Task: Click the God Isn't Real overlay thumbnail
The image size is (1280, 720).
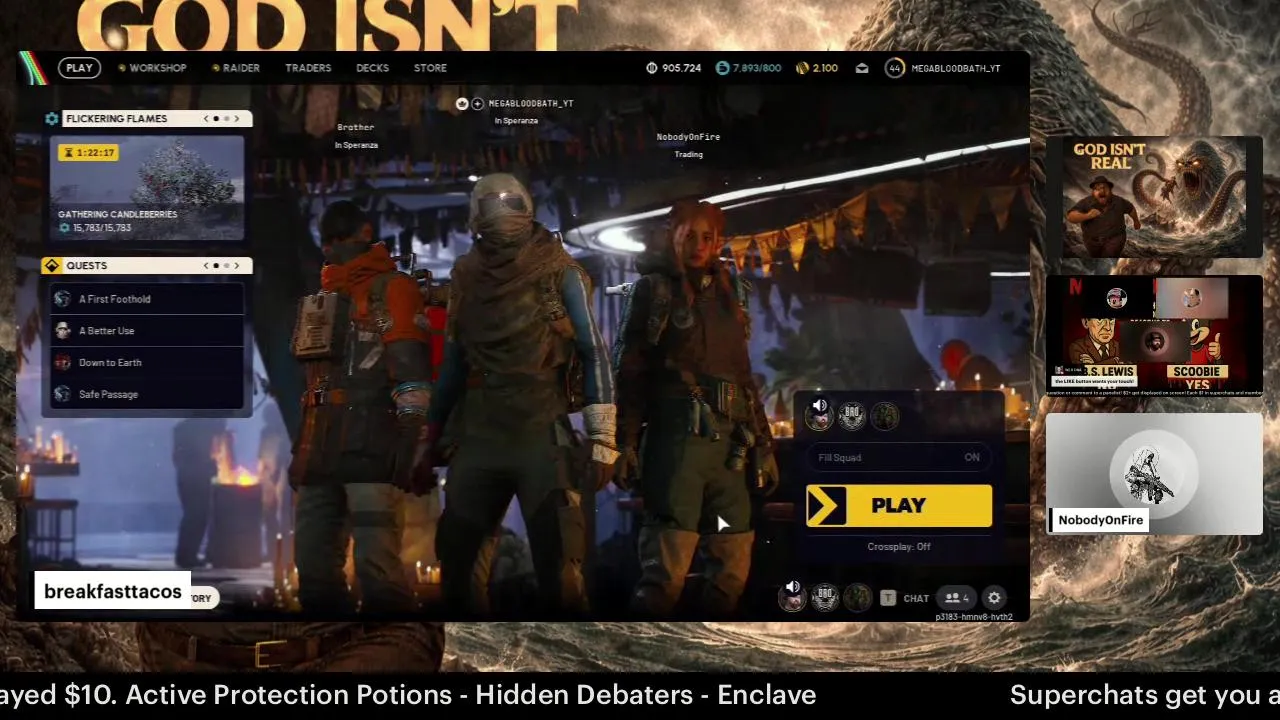Action: pyautogui.click(x=1154, y=198)
